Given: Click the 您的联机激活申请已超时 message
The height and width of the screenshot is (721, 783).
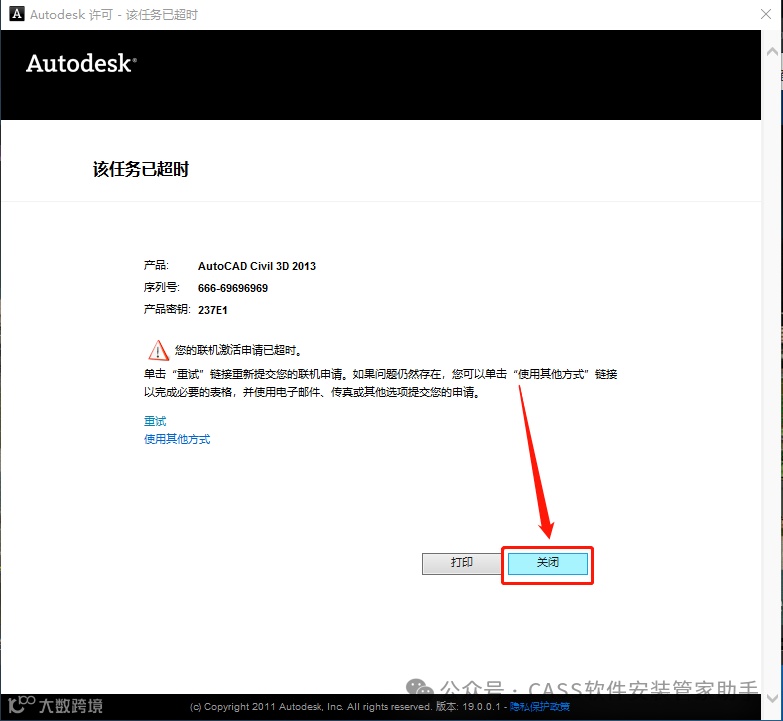Looking at the screenshot, I should point(238,350).
